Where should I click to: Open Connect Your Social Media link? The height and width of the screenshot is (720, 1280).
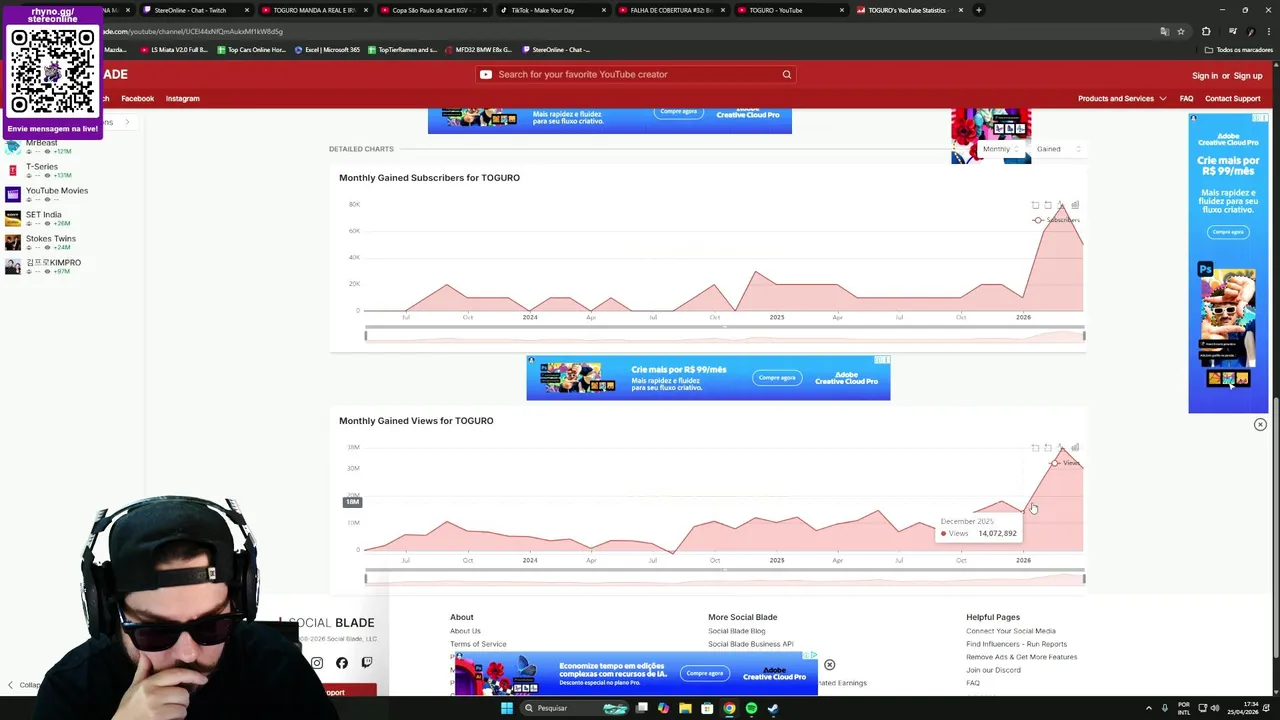1011,631
